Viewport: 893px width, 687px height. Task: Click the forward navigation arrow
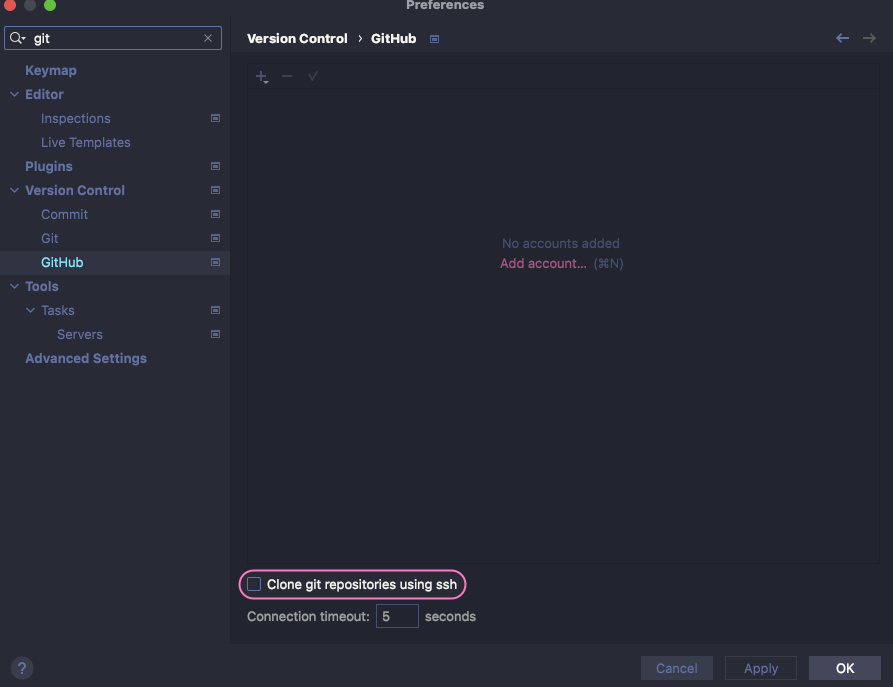coord(869,38)
